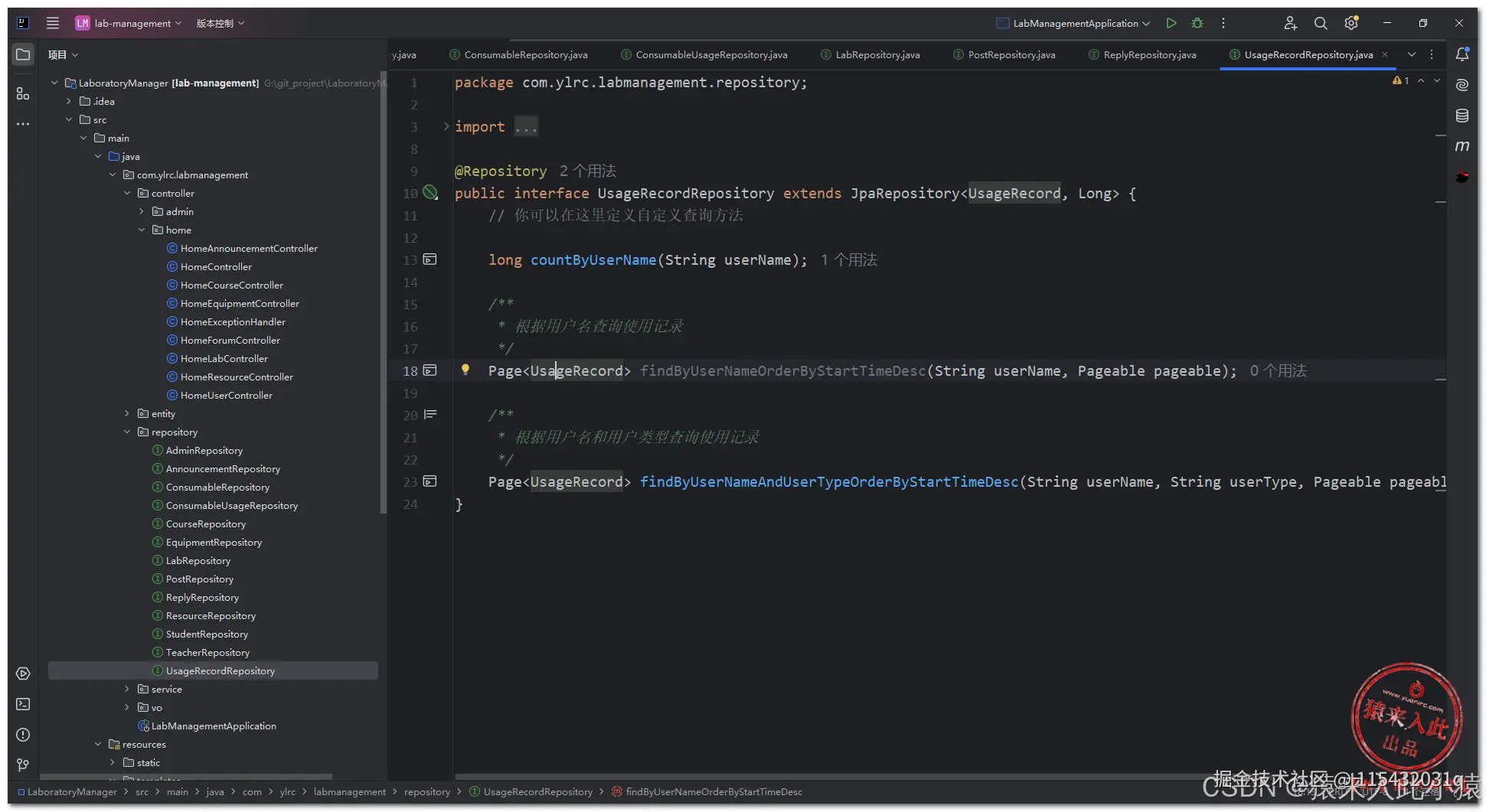This screenshot has width=1486, height=812.
Task: Open the Search Everywhere magnifier icon
Action: (x=1321, y=23)
